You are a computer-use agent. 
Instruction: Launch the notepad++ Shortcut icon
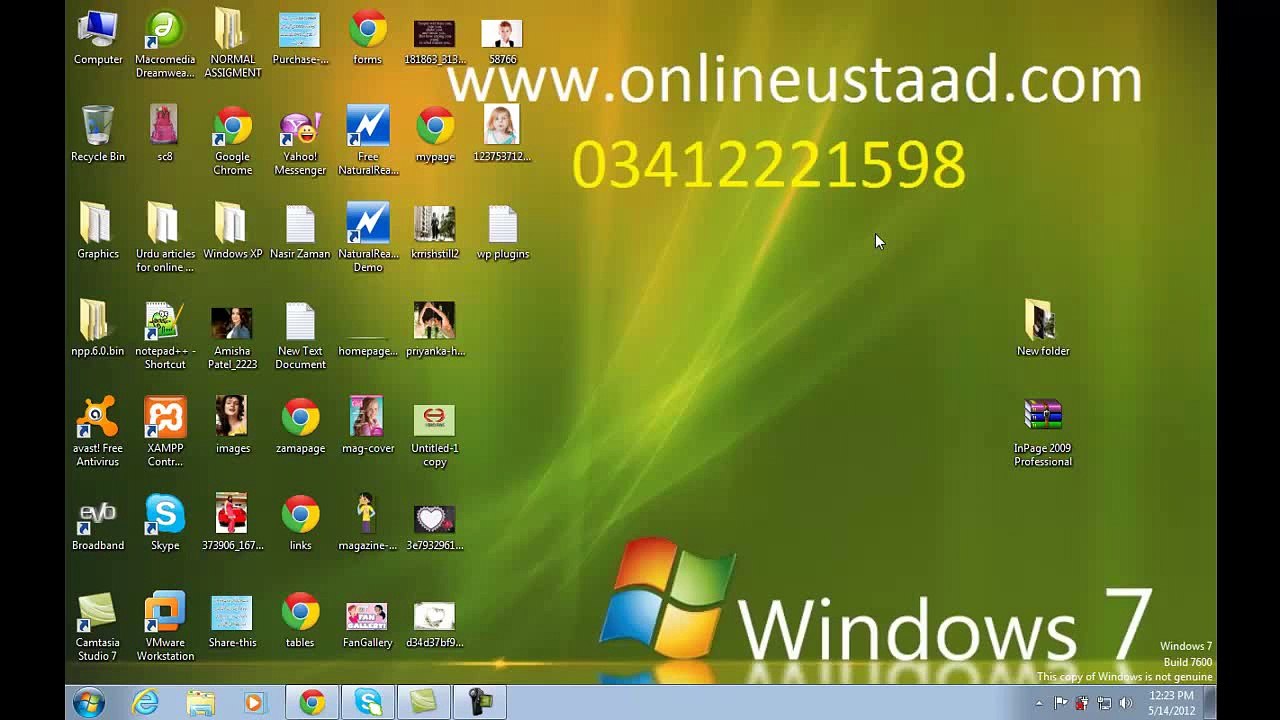(165, 335)
